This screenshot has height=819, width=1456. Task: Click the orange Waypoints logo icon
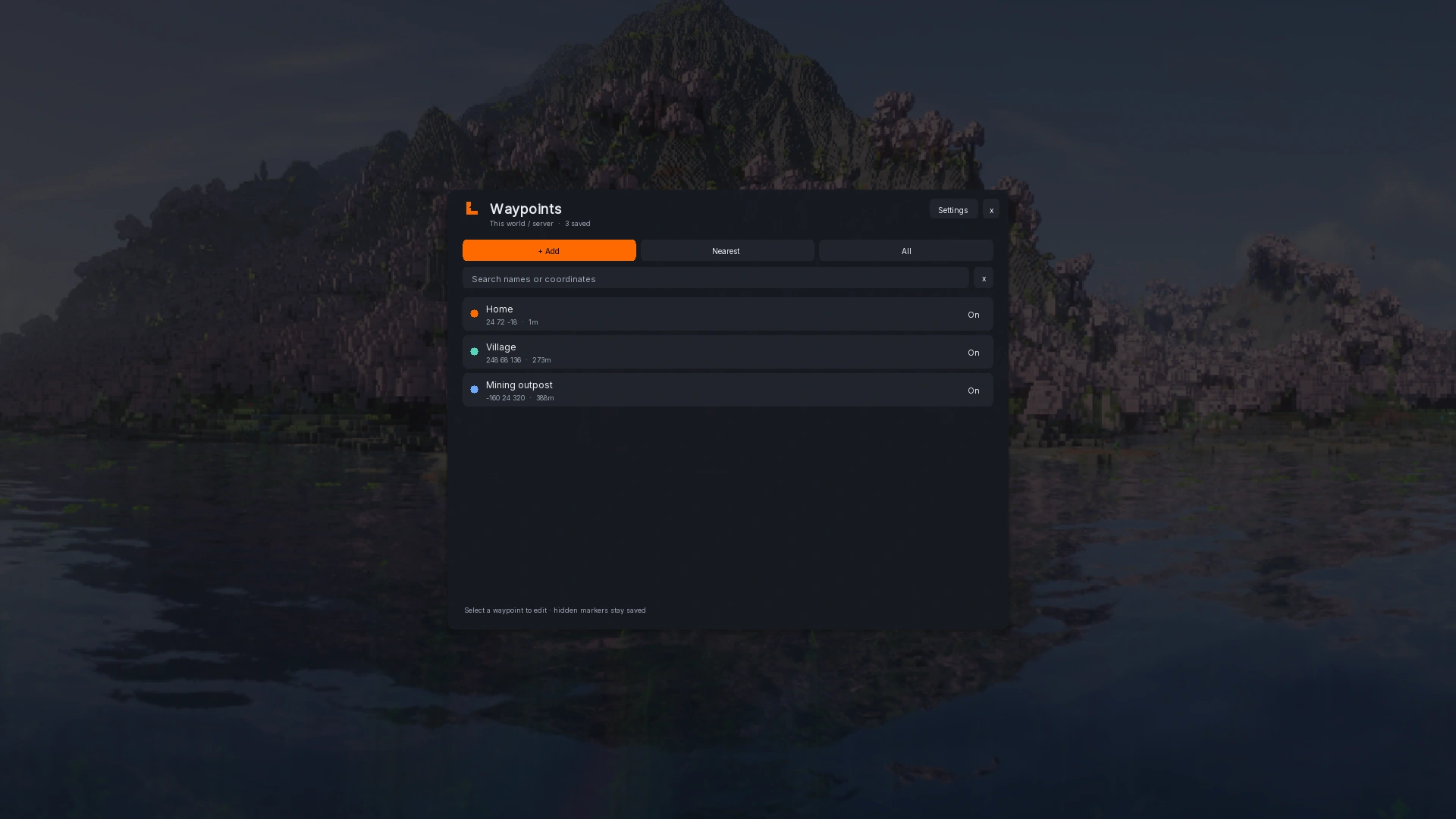point(472,209)
